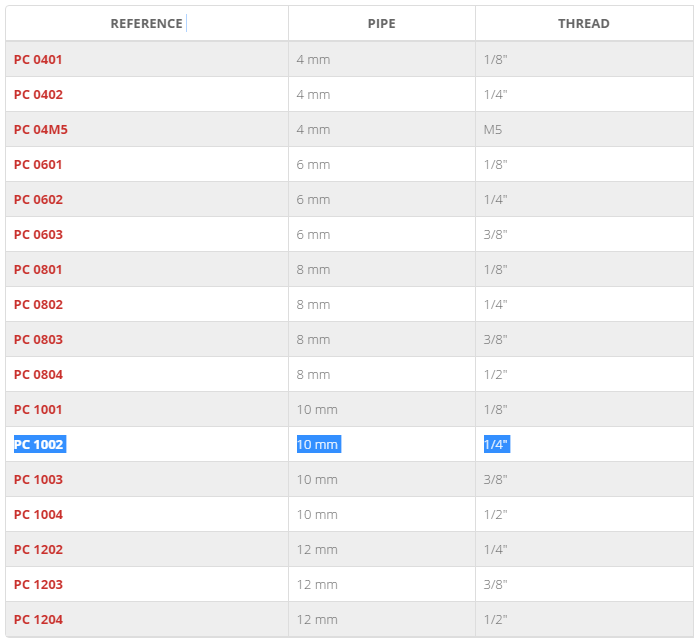
Task: Select the PC 1003 reference link
Action: 39,479
